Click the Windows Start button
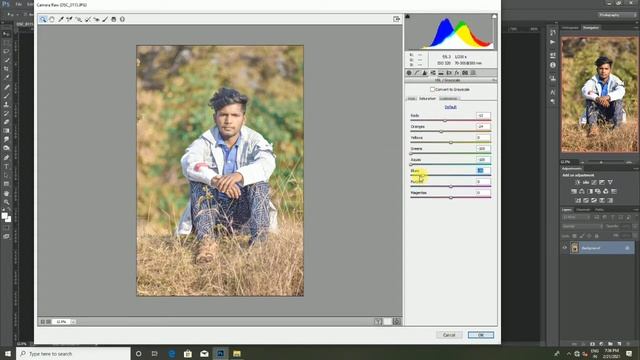 pos(8,353)
